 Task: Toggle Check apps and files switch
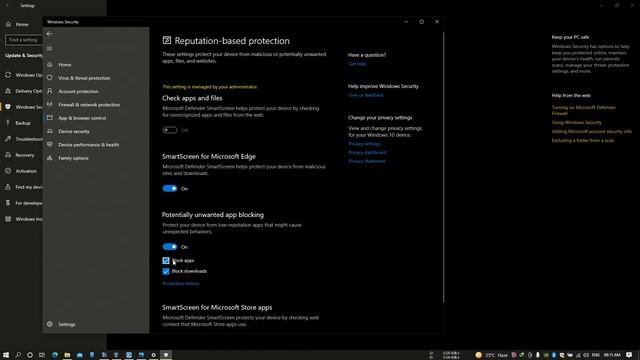point(170,130)
